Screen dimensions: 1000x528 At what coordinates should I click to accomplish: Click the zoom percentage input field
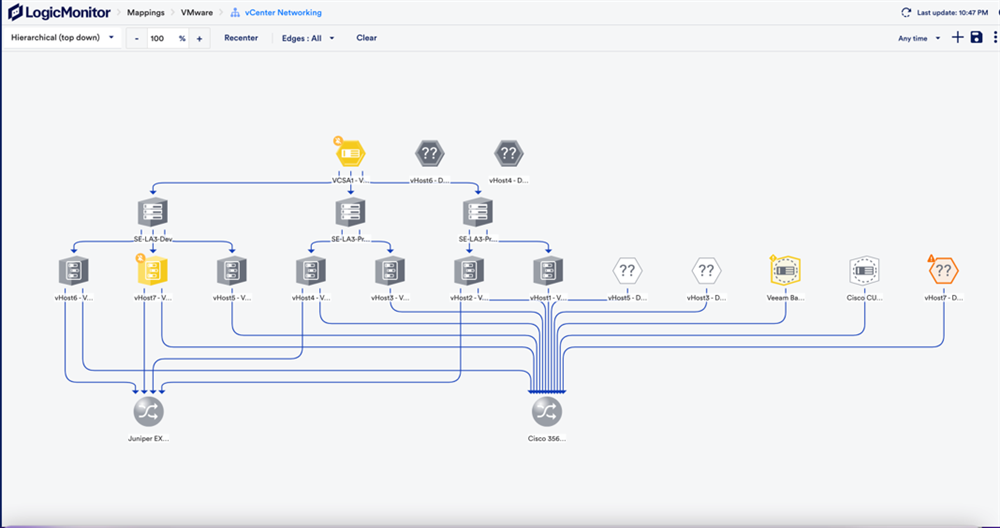(x=159, y=38)
